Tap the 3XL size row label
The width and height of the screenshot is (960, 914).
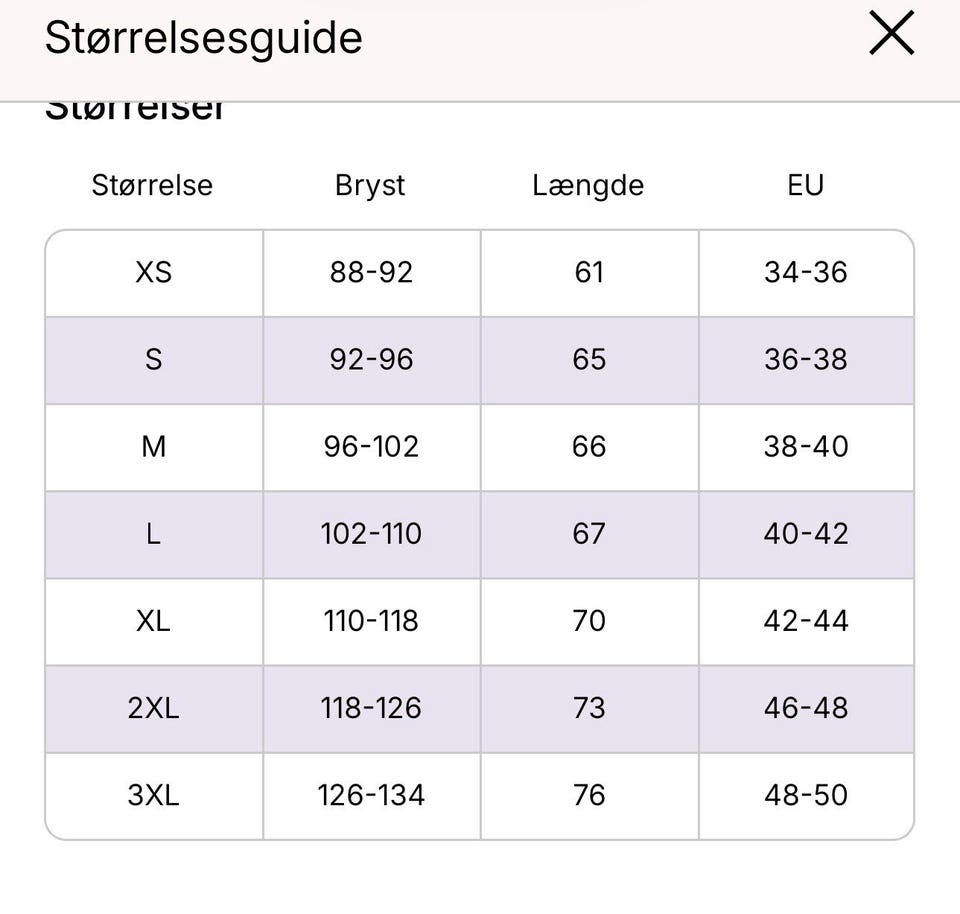pyautogui.click(x=153, y=795)
